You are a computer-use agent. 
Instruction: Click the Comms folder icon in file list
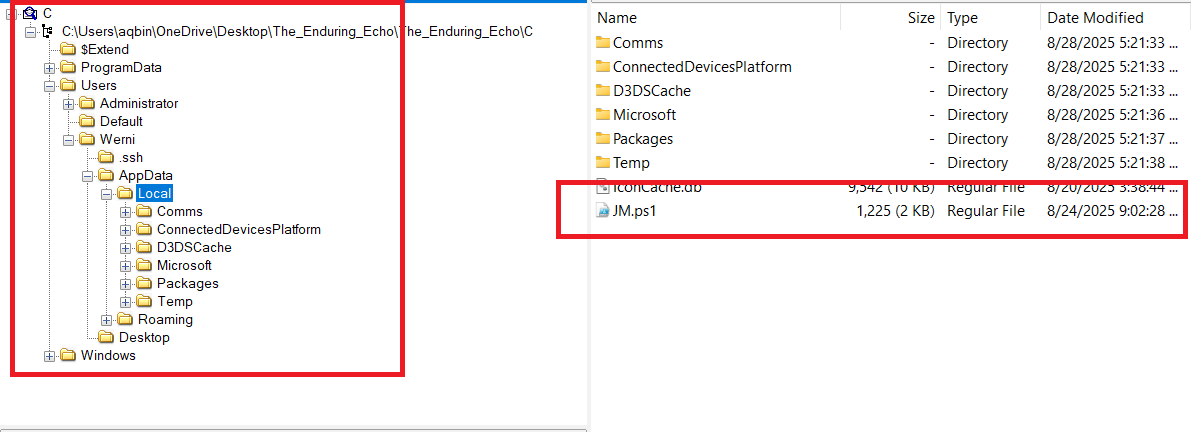tap(602, 43)
